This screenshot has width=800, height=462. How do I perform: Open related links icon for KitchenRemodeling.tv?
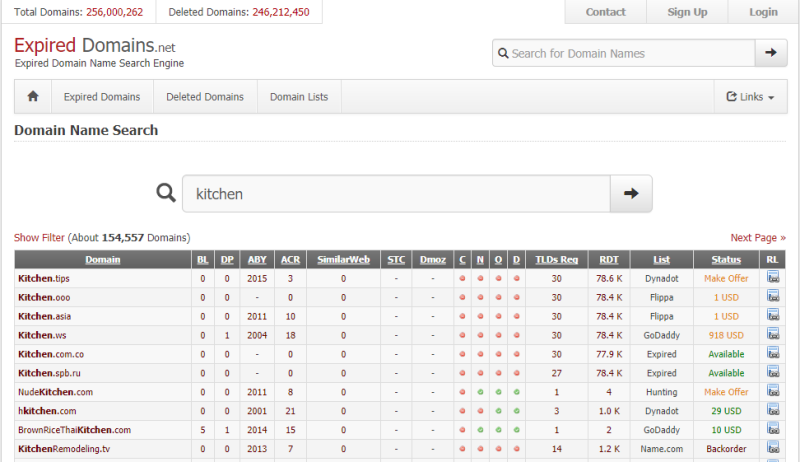[x=773, y=448]
